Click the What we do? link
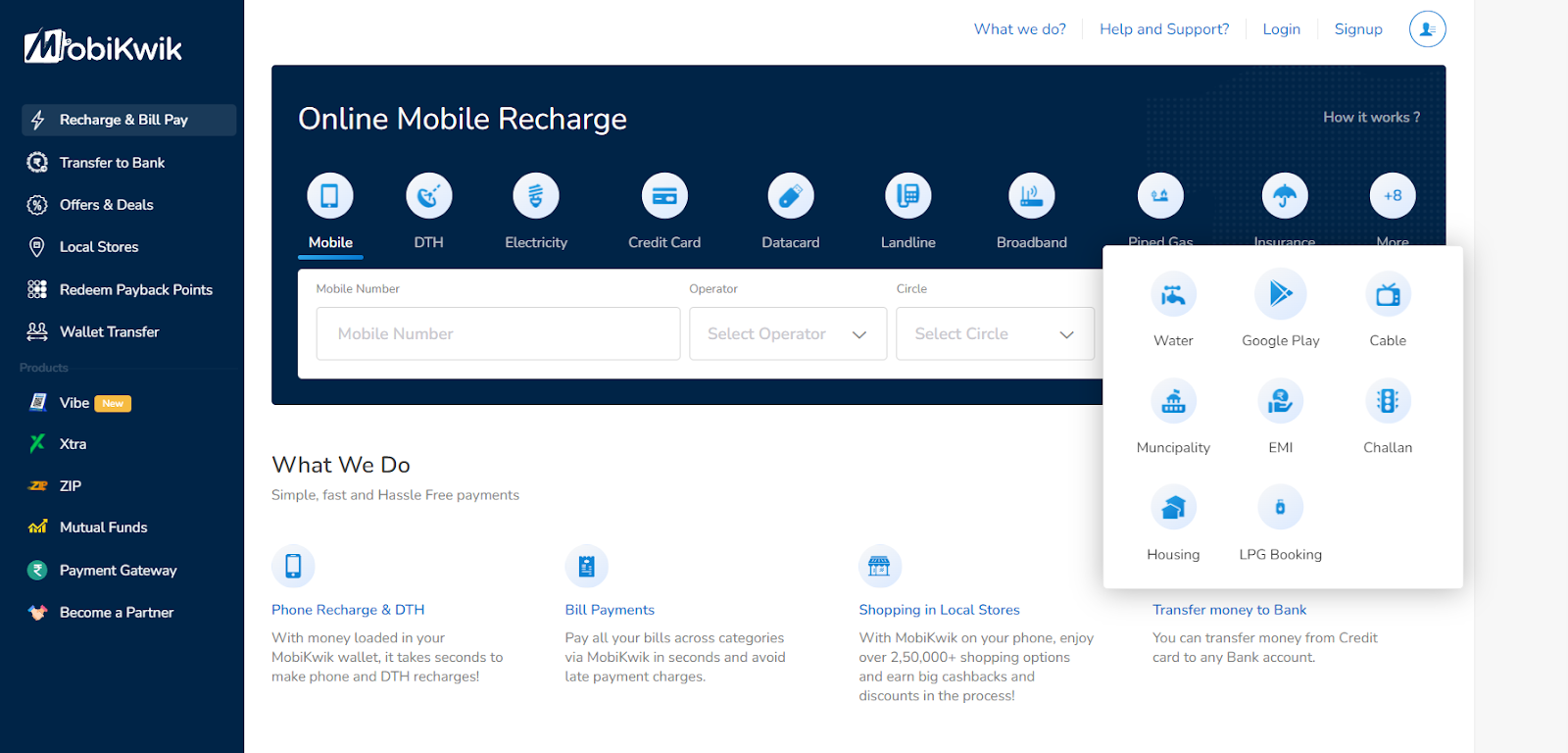 click(x=1019, y=29)
